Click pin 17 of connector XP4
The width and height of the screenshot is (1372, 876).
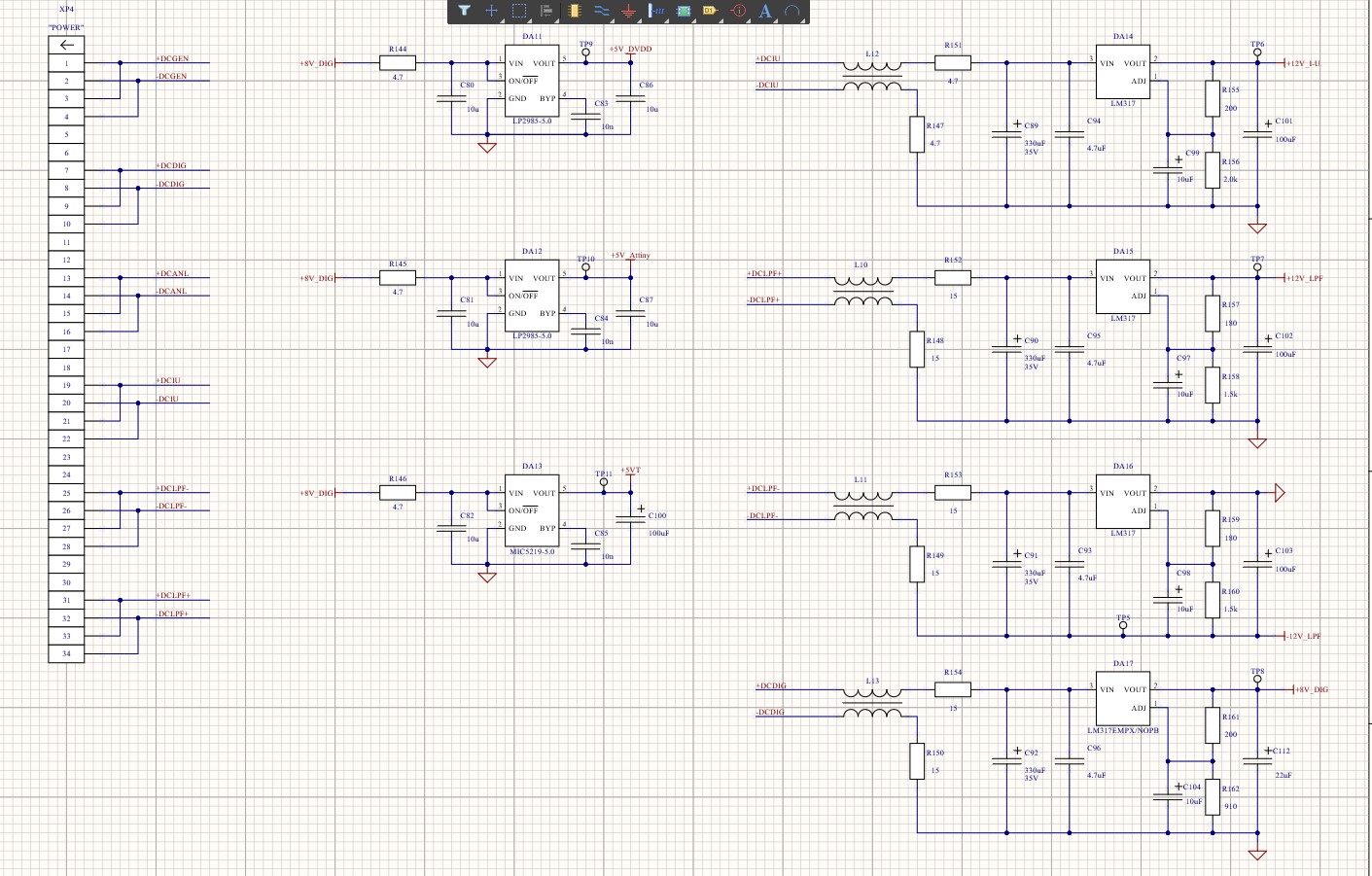point(66,349)
